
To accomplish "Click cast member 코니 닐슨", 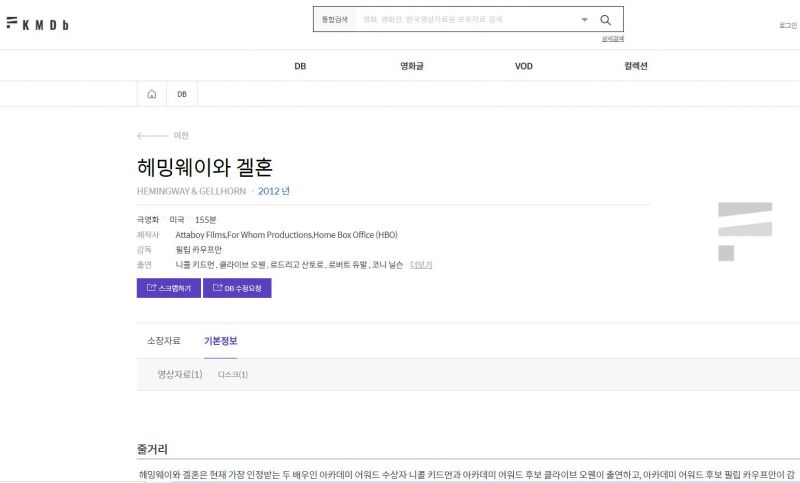I will click(387, 265).
